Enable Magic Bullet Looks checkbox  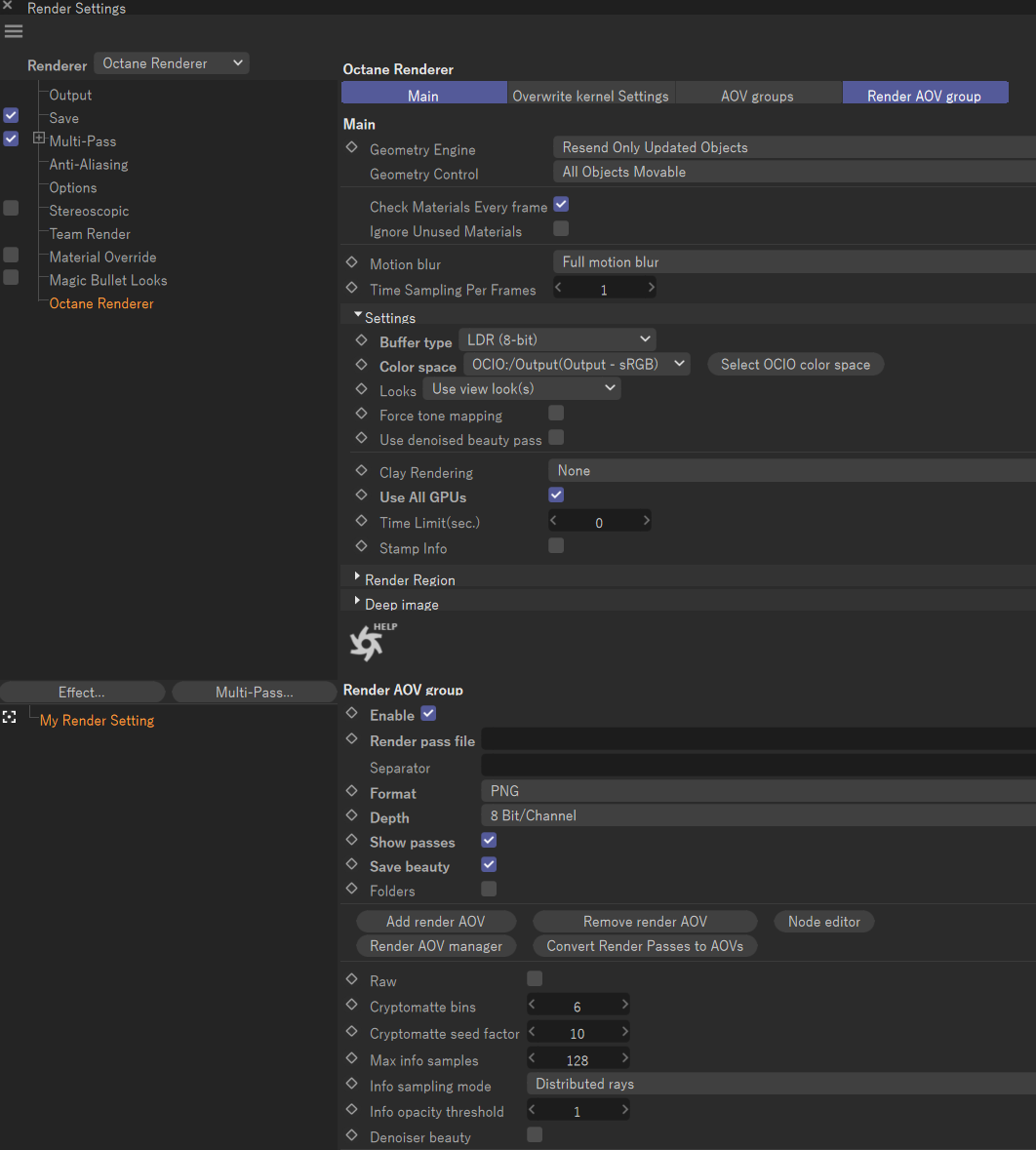pyautogui.click(x=11, y=277)
